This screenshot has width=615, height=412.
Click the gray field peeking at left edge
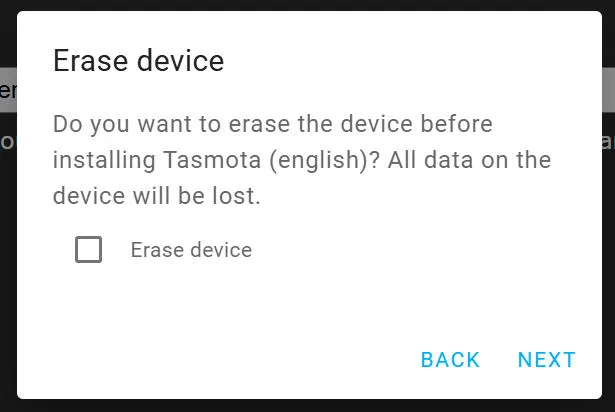click(7, 91)
